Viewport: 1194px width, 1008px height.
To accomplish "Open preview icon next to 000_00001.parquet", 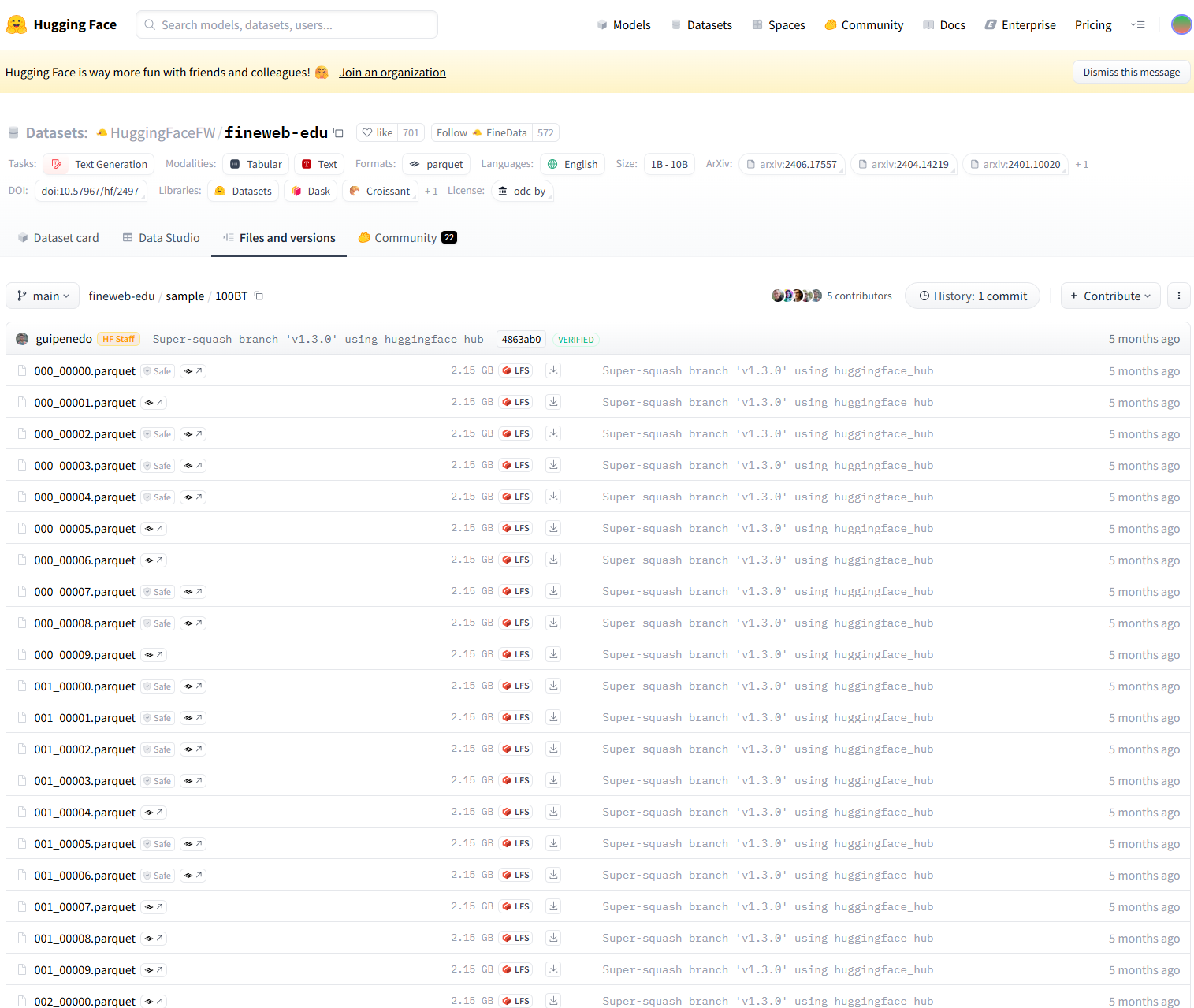I will [x=154, y=403].
